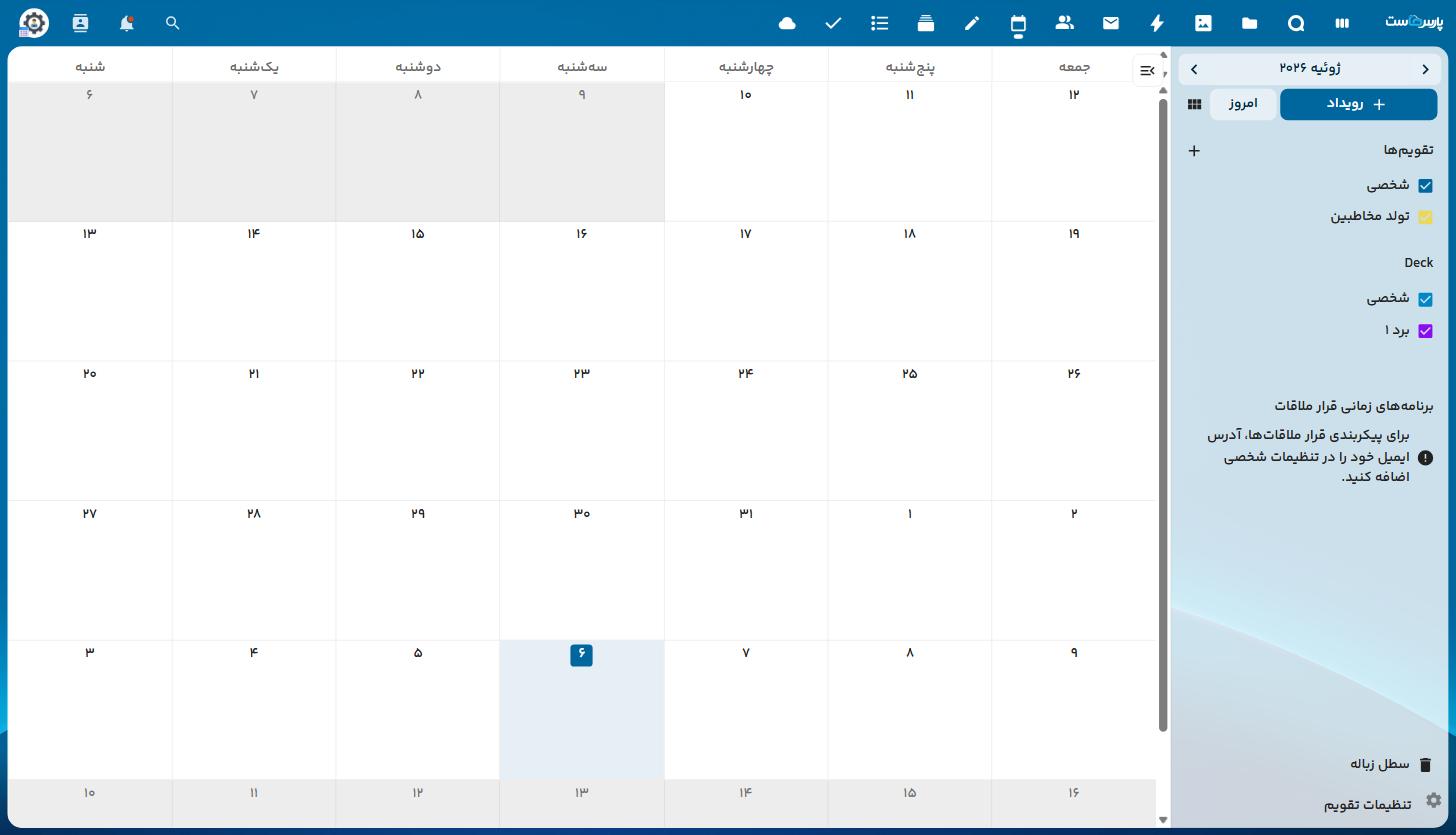The height and width of the screenshot is (835, 1456).
Task: Collapse the navigation sidebar toggle
Action: (1147, 70)
